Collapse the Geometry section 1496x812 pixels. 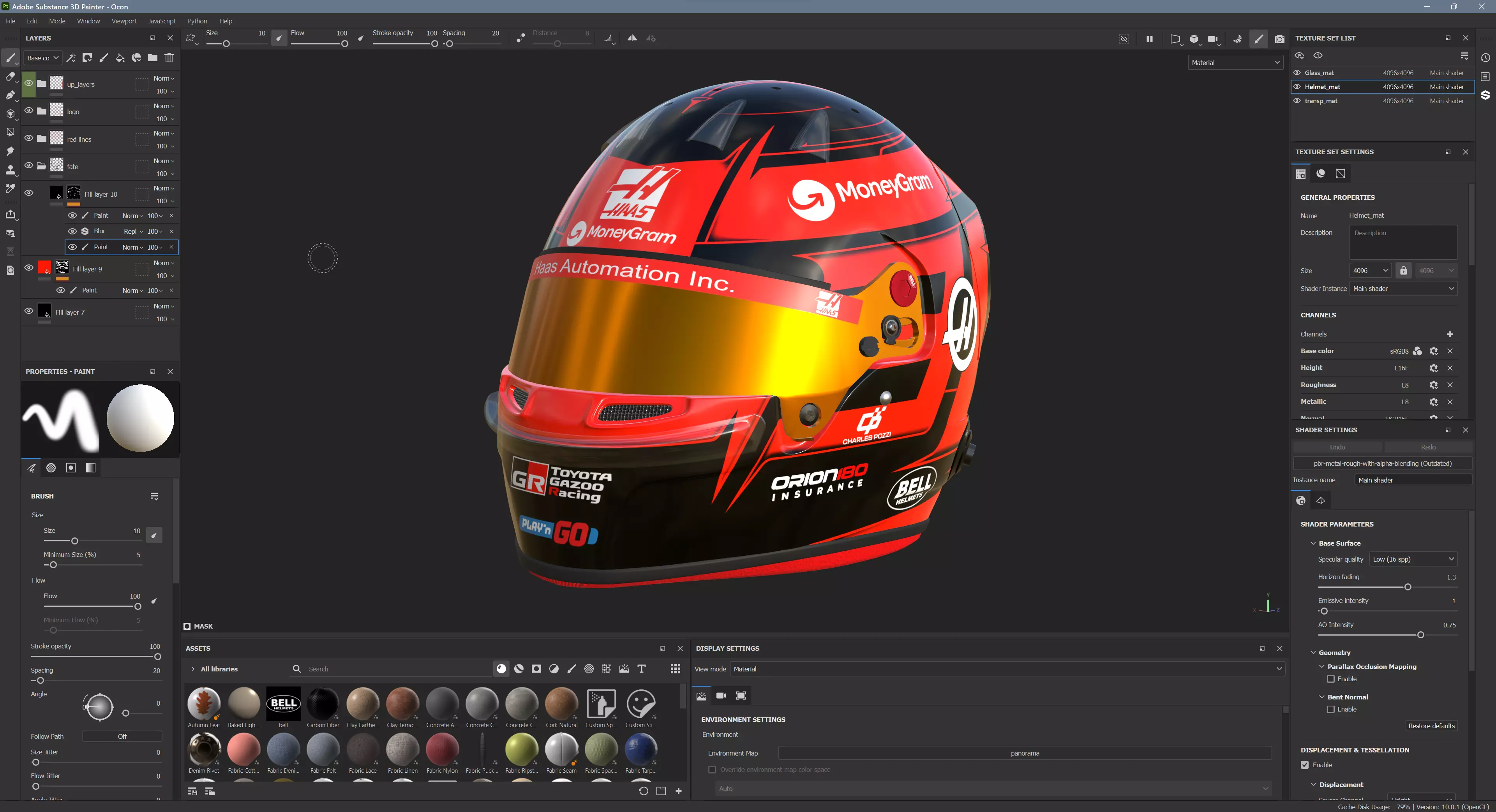coord(1313,653)
